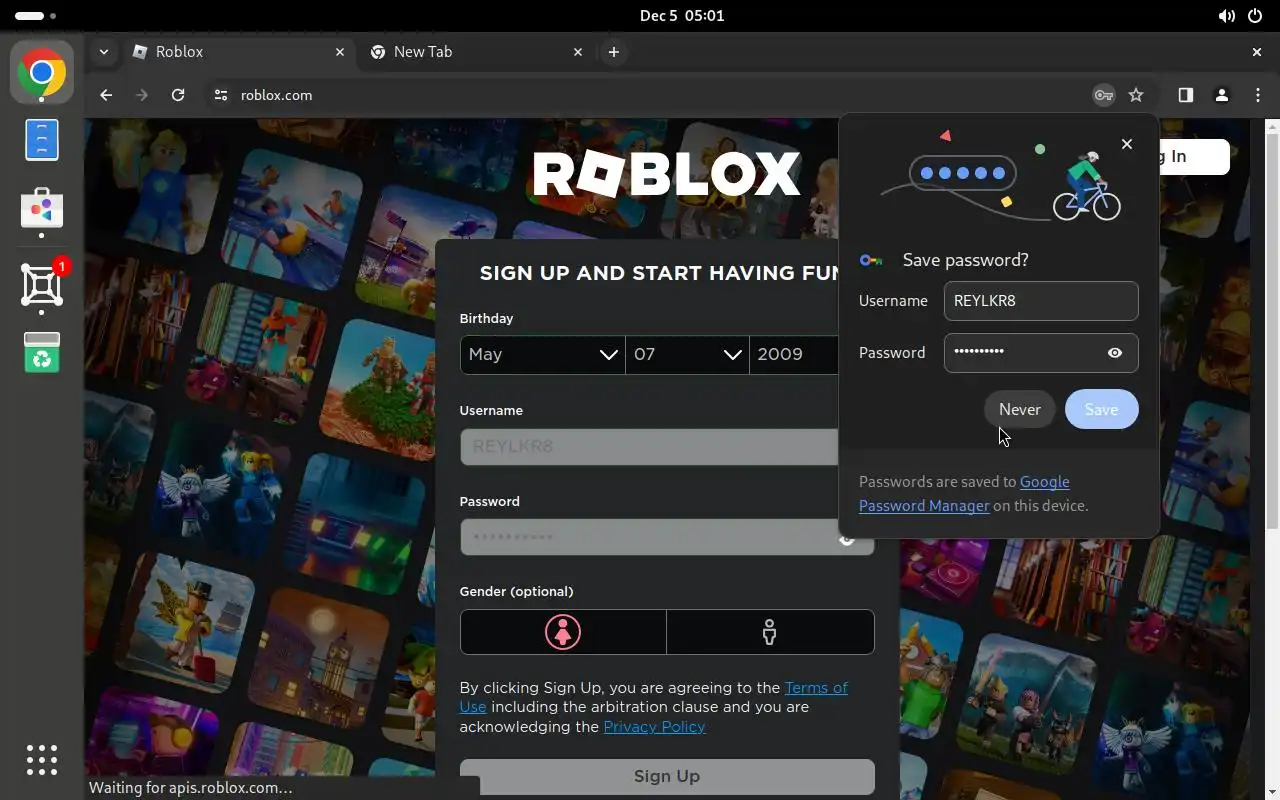Open the trash dock icon
Image resolution: width=1280 pixels, height=800 pixels.
(42, 352)
